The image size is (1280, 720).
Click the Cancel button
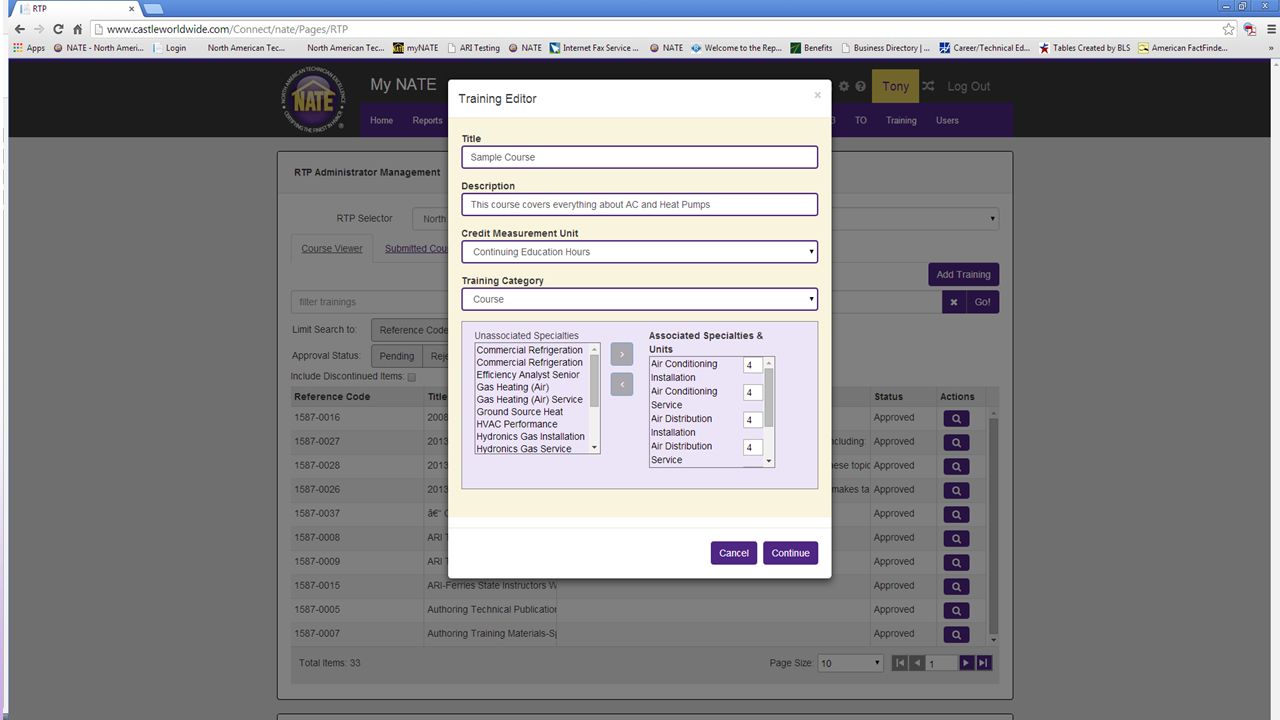pyautogui.click(x=733, y=553)
